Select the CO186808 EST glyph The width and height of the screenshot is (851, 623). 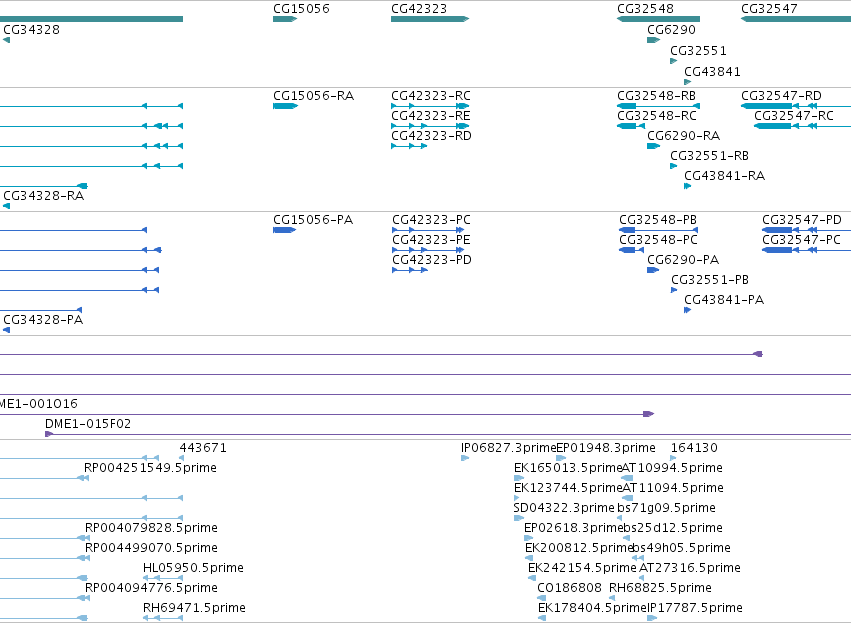pyautogui.click(x=542, y=598)
